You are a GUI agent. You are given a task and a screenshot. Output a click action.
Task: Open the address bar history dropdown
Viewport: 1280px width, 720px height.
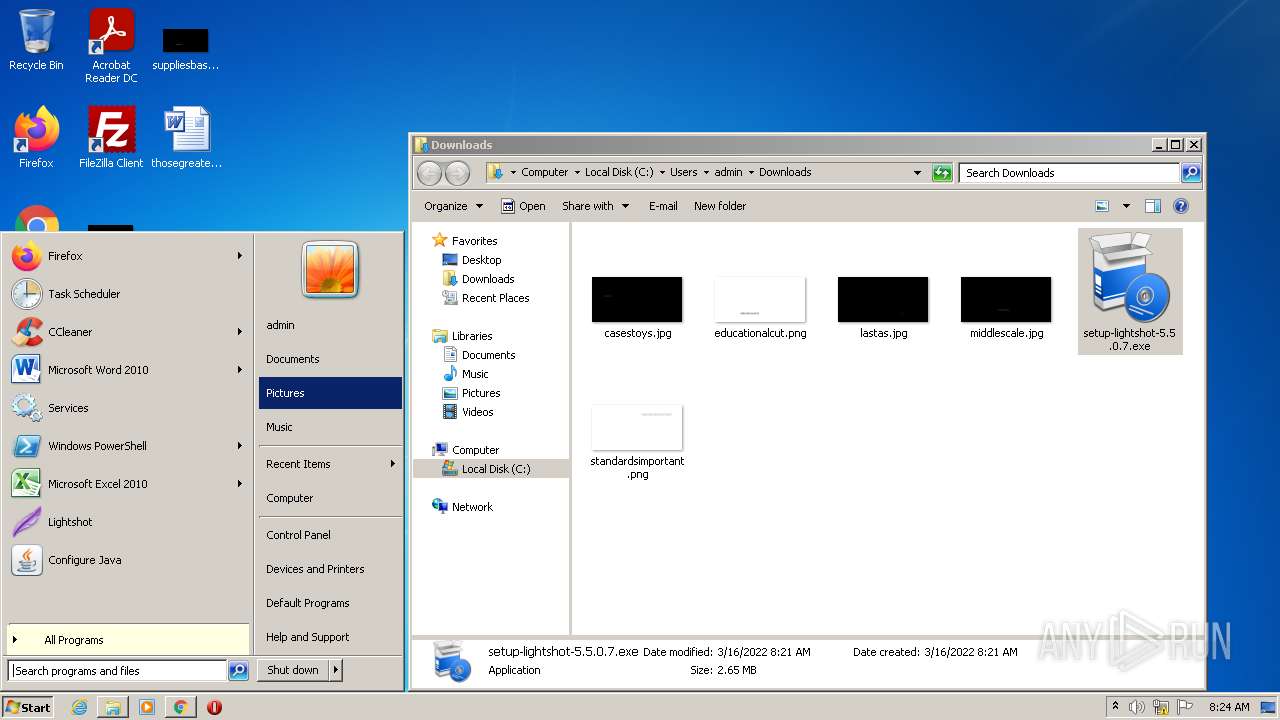point(917,173)
